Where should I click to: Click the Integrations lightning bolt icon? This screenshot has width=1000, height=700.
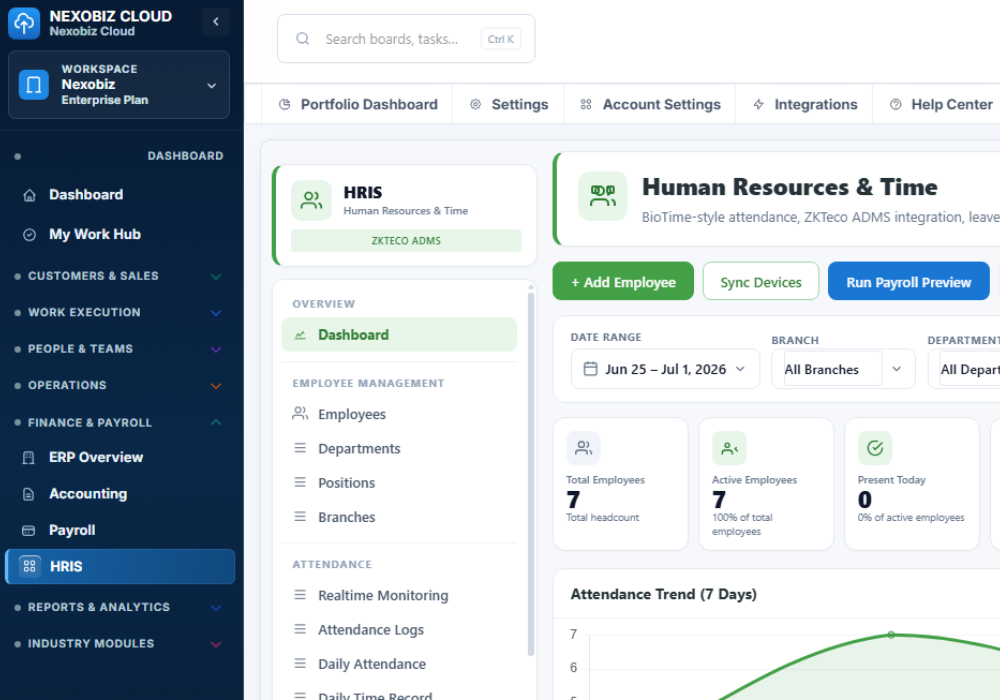758,105
